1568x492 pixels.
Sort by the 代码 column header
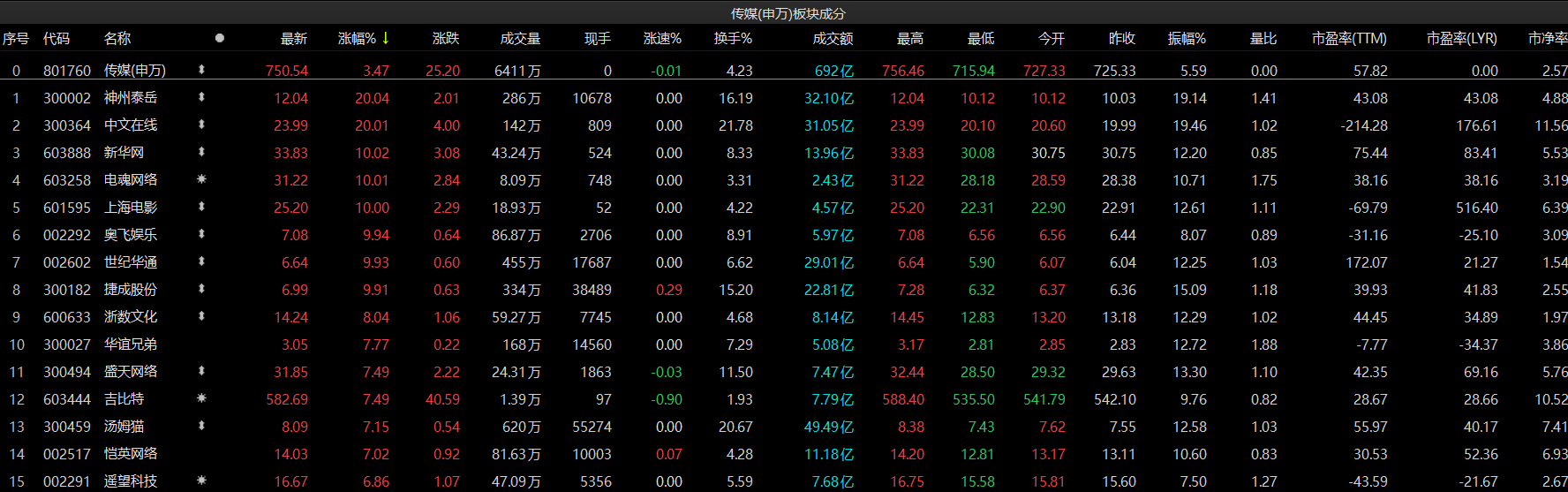point(57,39)
